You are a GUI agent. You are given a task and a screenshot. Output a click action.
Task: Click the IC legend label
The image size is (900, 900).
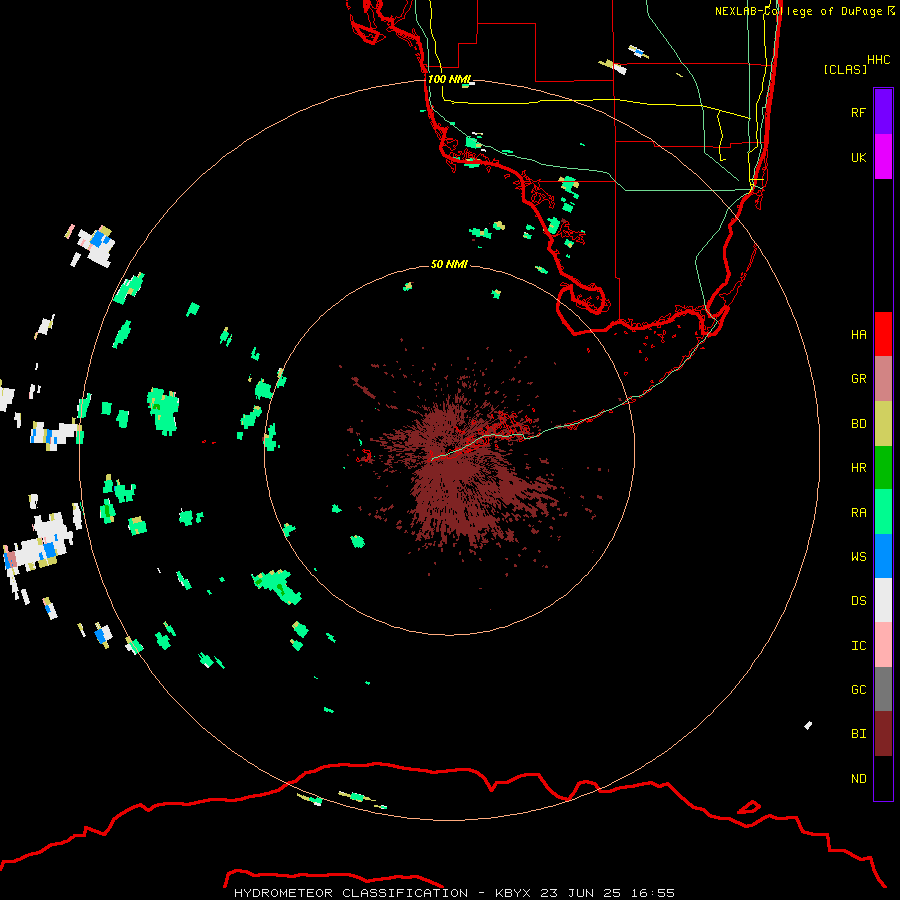[858, 646]
